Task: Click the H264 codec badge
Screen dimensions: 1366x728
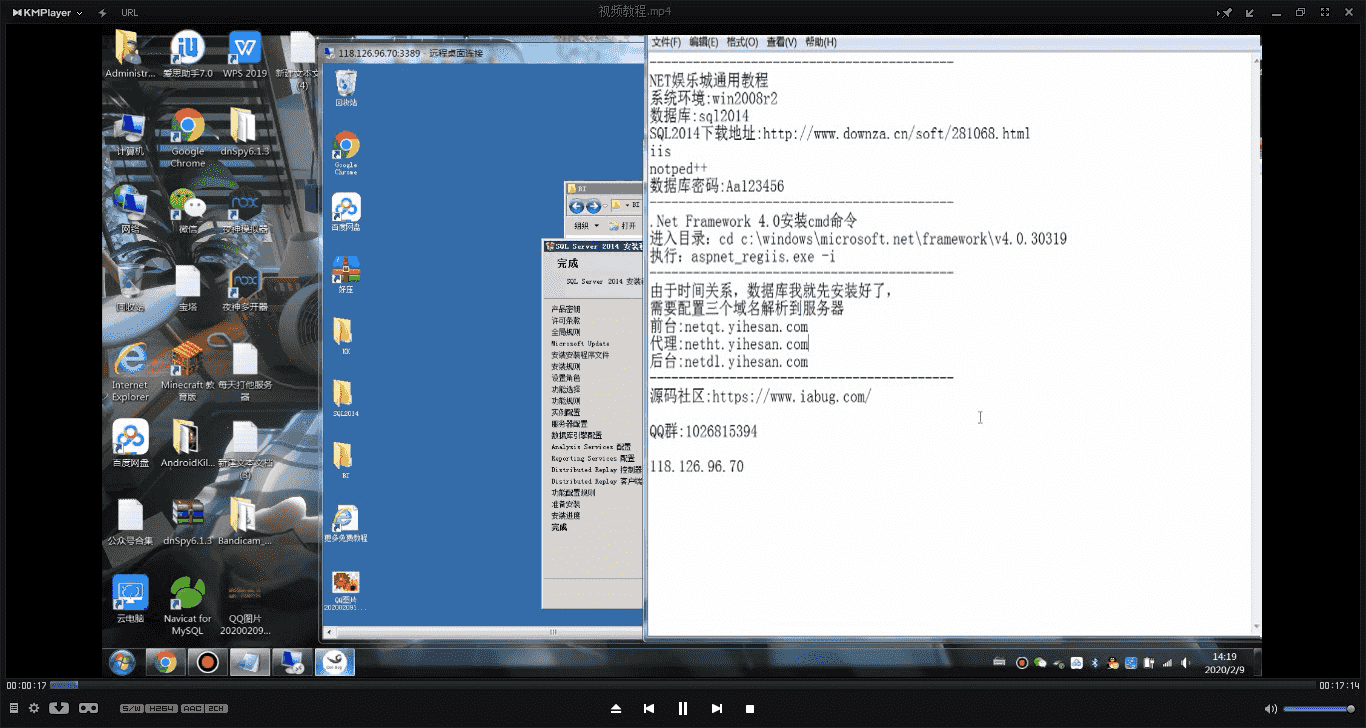Action: tap(162, 708)
